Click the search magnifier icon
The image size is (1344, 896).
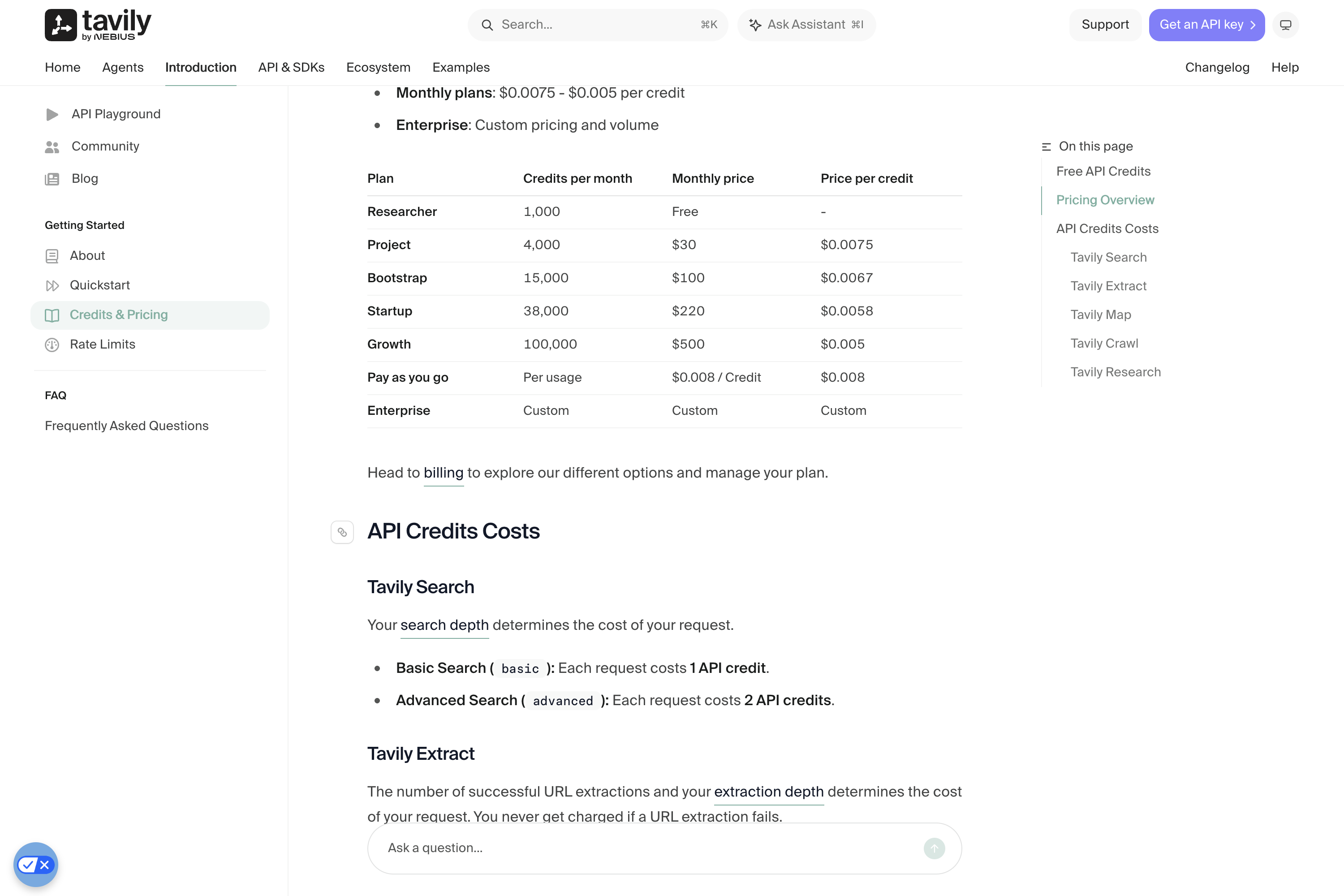pyautogui.click(x=487, y=25)
